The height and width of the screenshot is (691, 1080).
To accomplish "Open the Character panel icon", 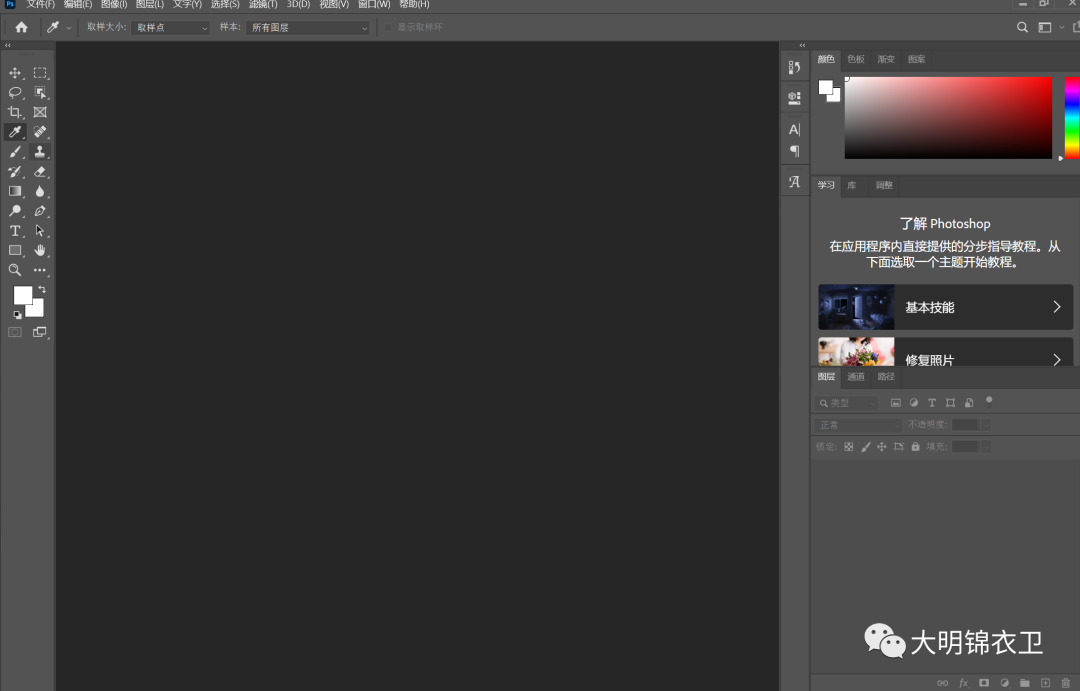I will pyautogui.click(x=794, y=130).
